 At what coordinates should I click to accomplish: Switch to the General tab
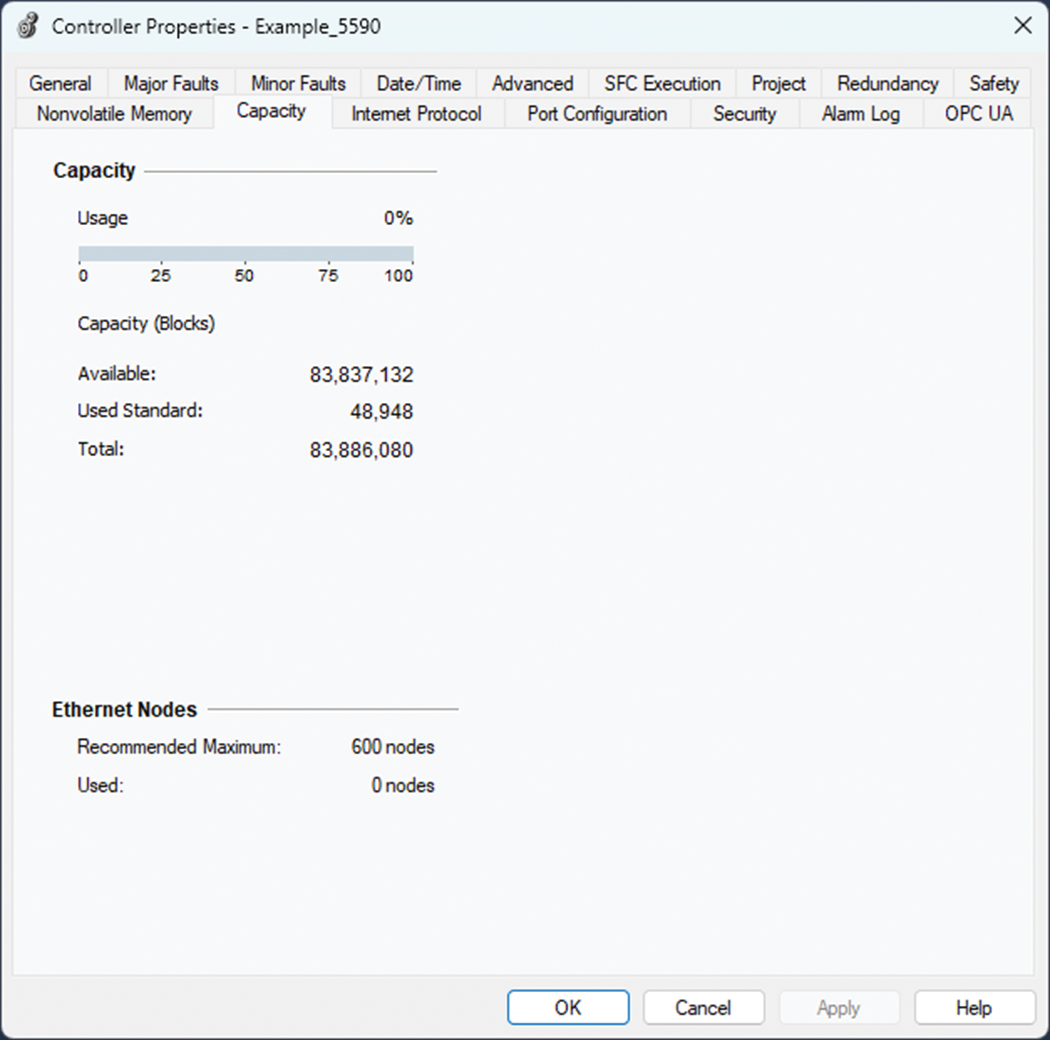(x=60, y=83)
